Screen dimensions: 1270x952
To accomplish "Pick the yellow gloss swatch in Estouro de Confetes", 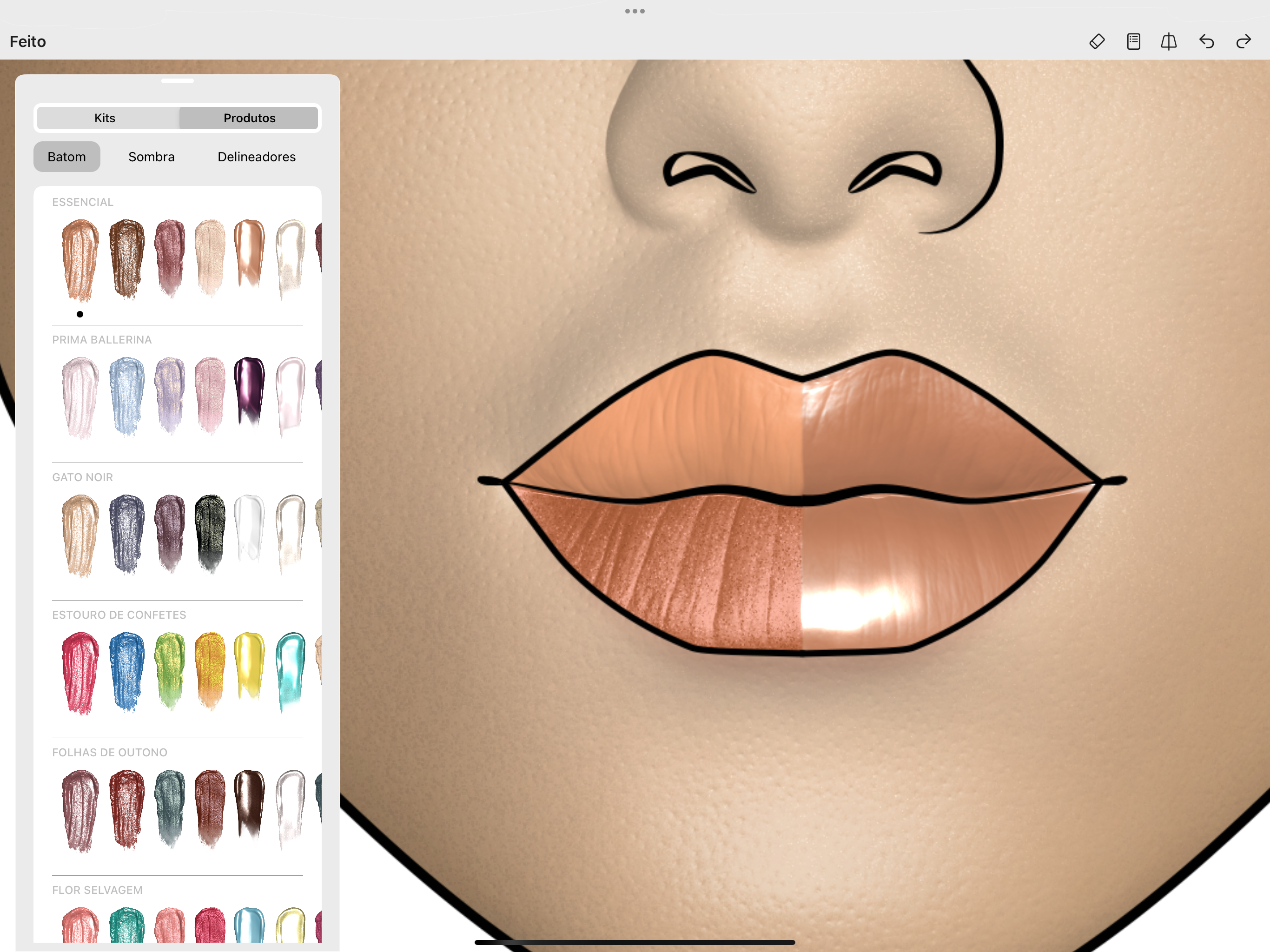I will [249, 666].
